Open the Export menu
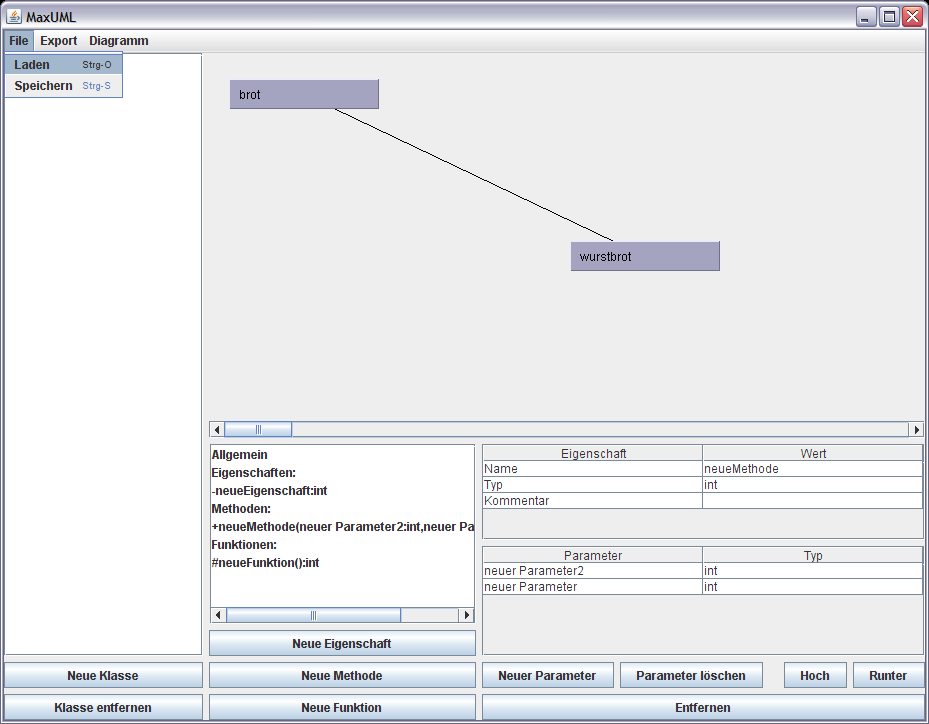The width and height of the screenshot is (929, 724). point(58,41)
